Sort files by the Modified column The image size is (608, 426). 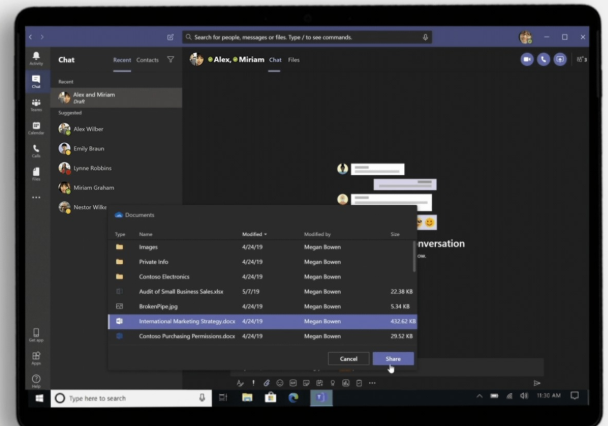click(x=253, y=234)
